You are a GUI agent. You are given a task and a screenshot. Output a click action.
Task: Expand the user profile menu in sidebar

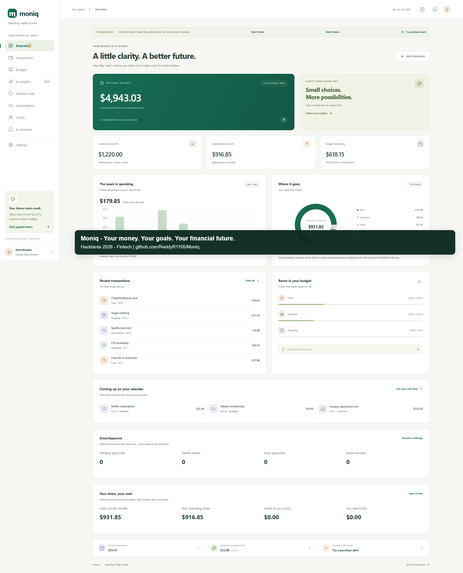52,252
